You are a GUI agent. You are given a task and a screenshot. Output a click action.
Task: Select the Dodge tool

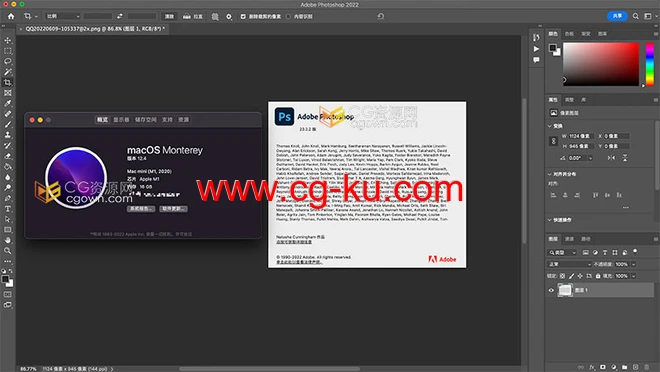(x=8, y=188)
